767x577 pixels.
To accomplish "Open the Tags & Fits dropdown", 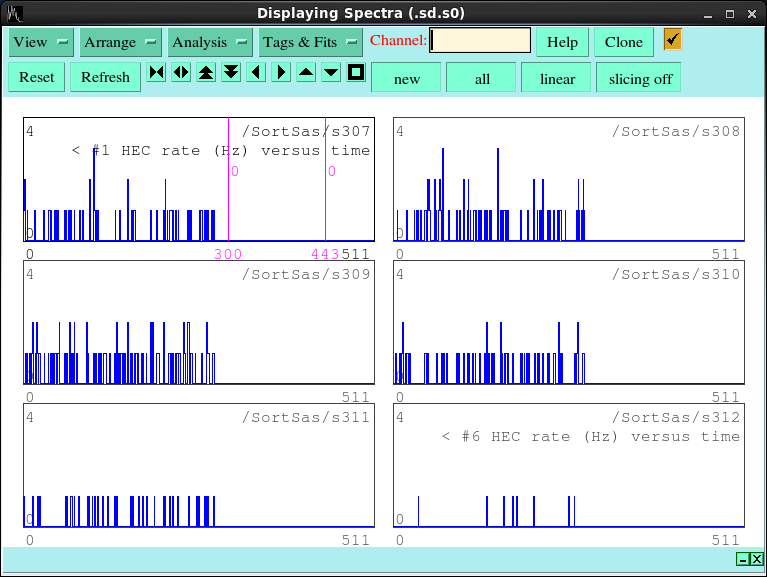I will (310, 42).
